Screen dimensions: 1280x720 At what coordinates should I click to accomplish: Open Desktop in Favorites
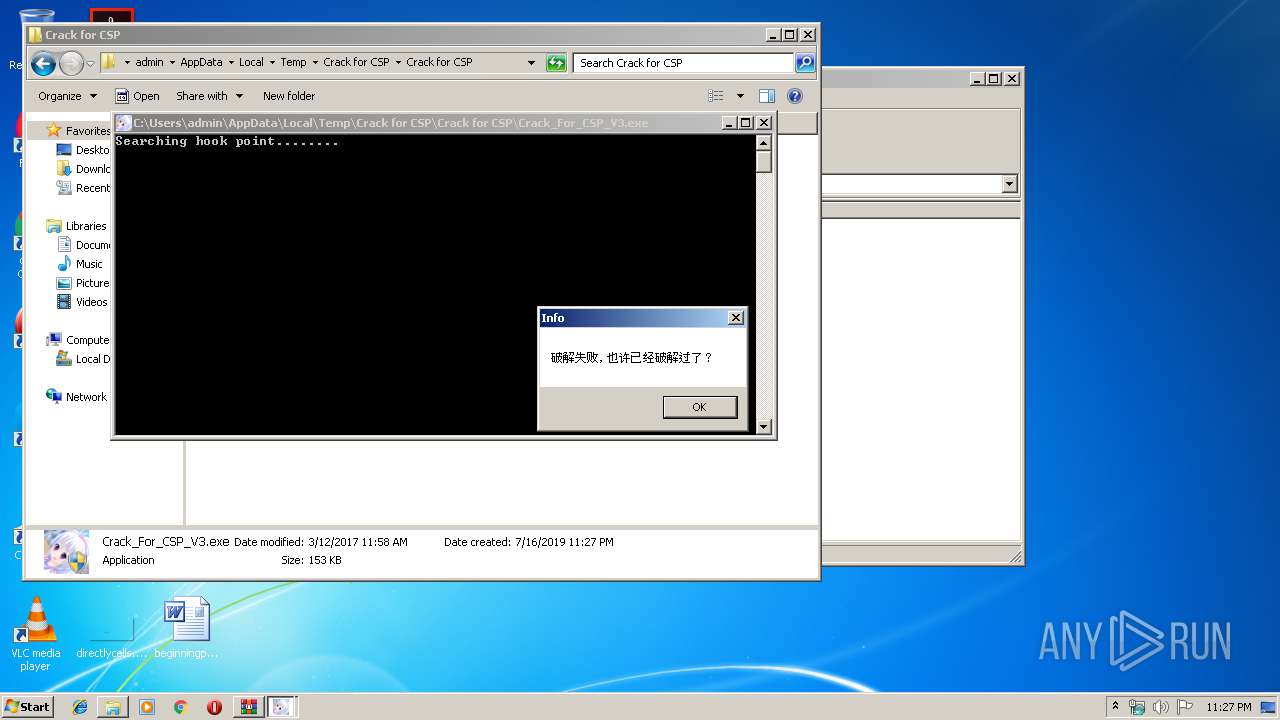coord(84,150)
